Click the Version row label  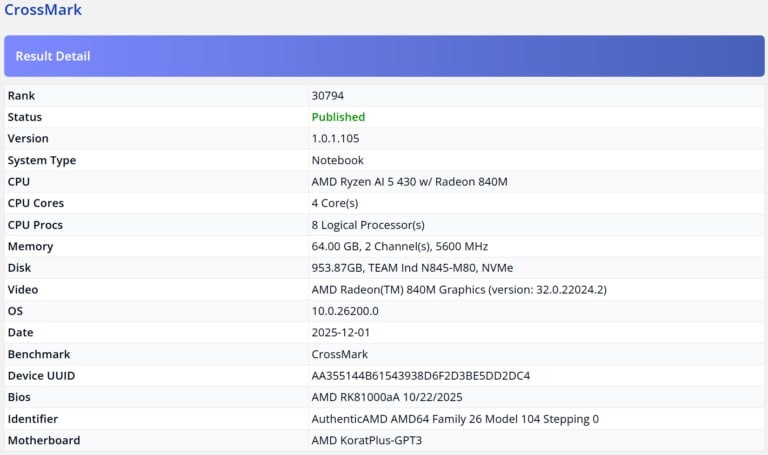pos(28,139)
